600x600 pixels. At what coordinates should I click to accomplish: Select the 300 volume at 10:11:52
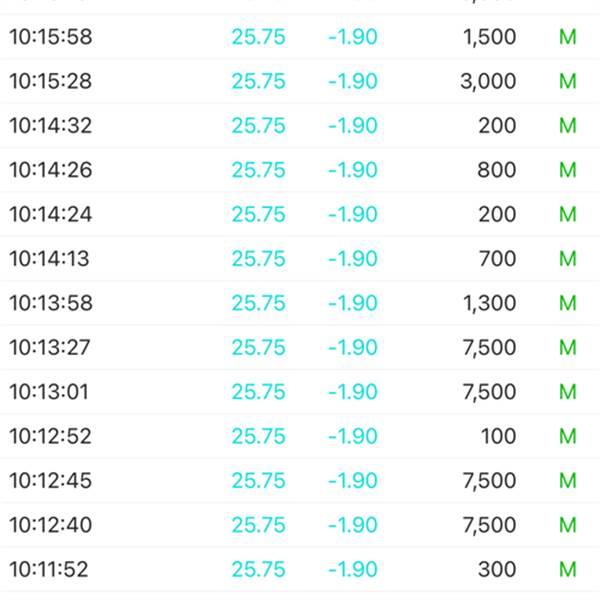click(x=497, y=570)
